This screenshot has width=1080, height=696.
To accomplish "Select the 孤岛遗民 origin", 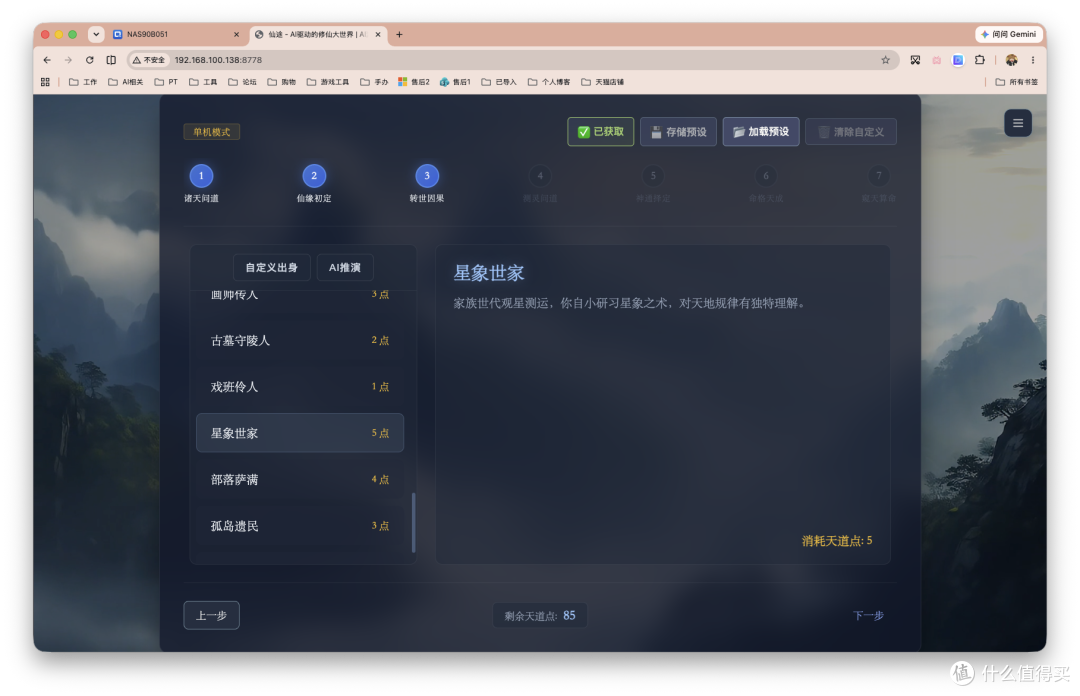I will 300,526.
